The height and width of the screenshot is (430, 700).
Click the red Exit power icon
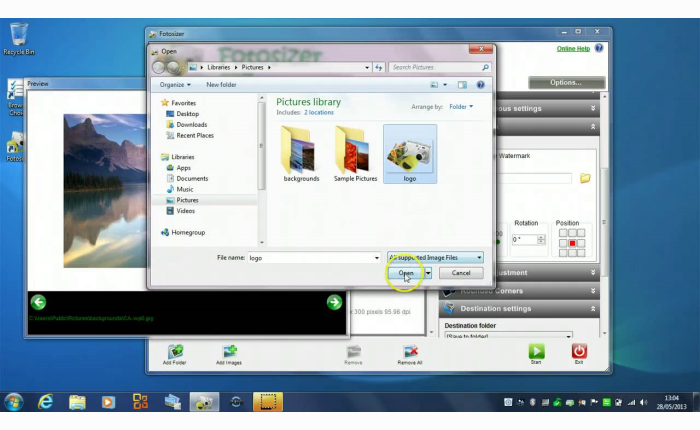pyautogui.click(x=579, y=351)
